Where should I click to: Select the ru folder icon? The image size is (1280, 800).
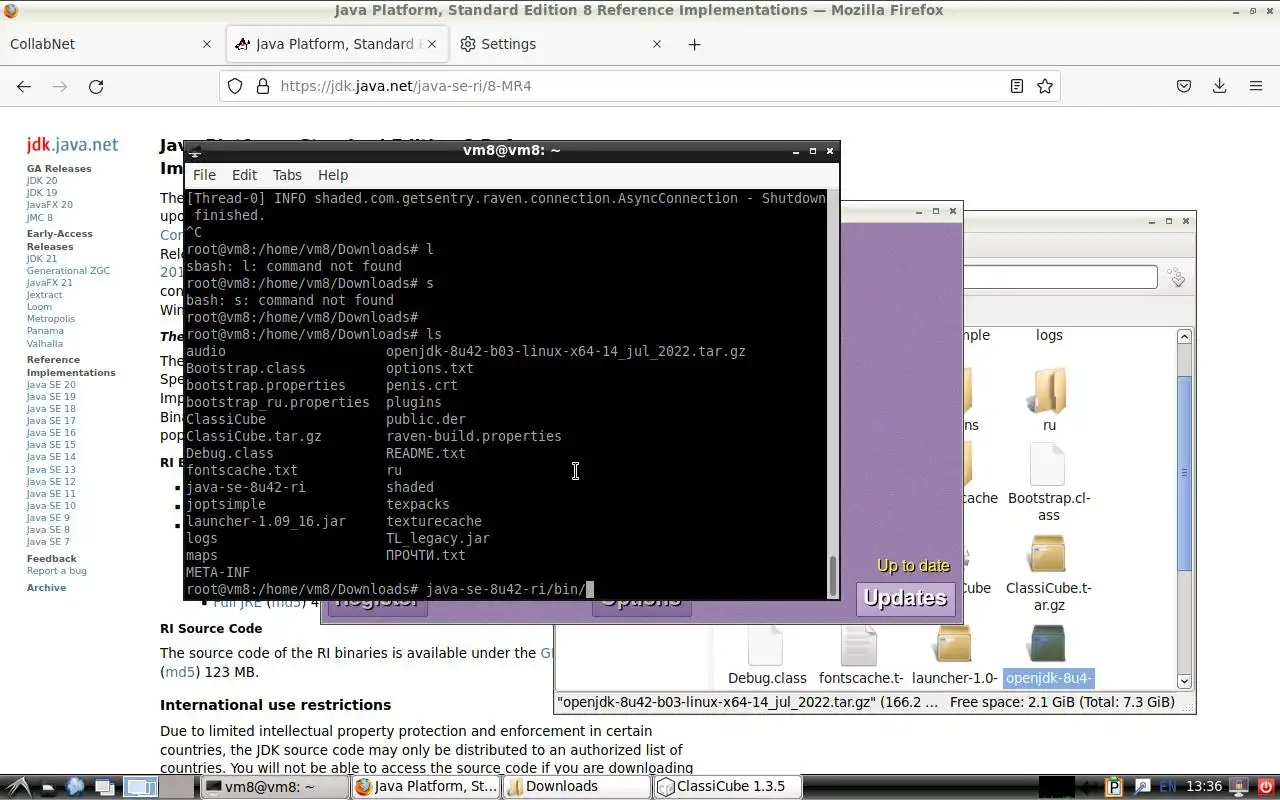[x=1049, y=390]
